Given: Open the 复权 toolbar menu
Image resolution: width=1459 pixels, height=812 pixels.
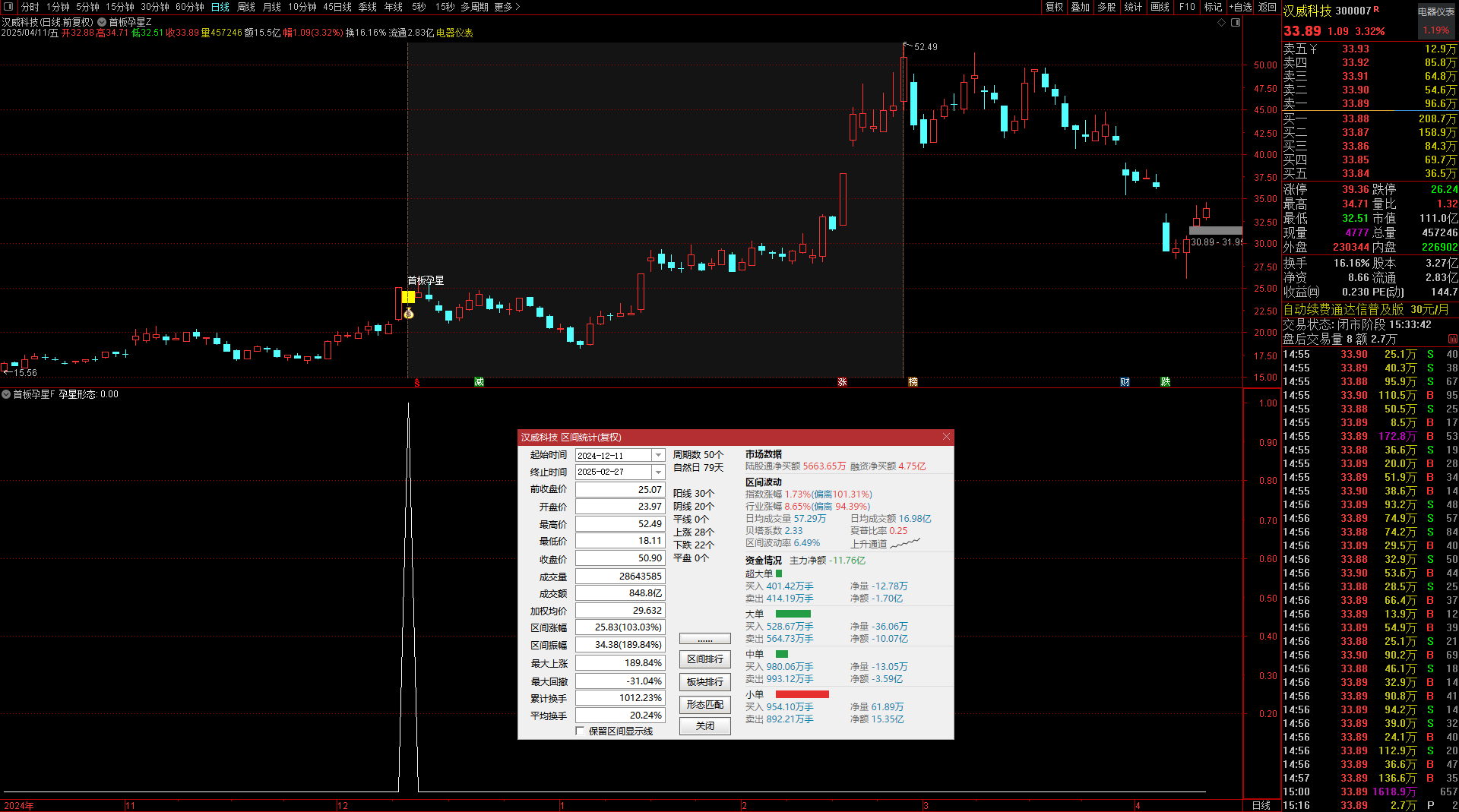Looking at the screenshot, I should 1055,7.
